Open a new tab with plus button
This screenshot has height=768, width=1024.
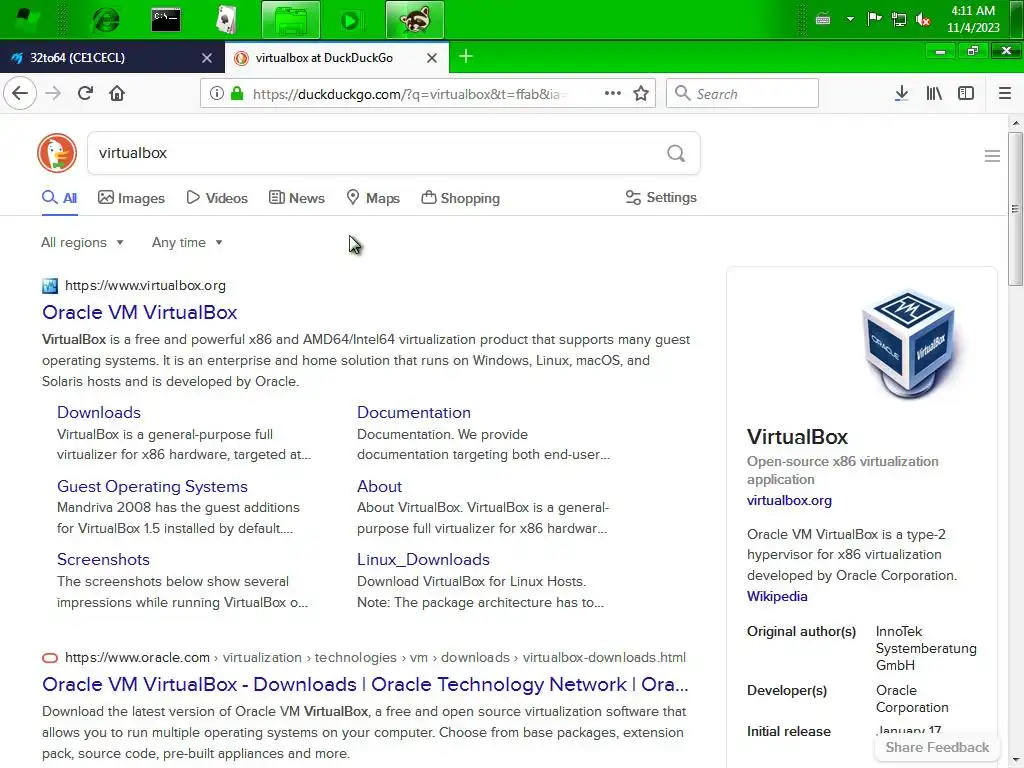click(466, 57)
